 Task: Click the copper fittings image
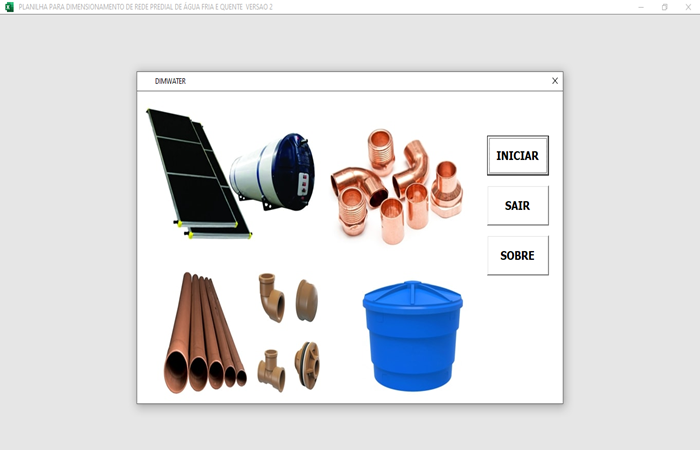(397, 185)
